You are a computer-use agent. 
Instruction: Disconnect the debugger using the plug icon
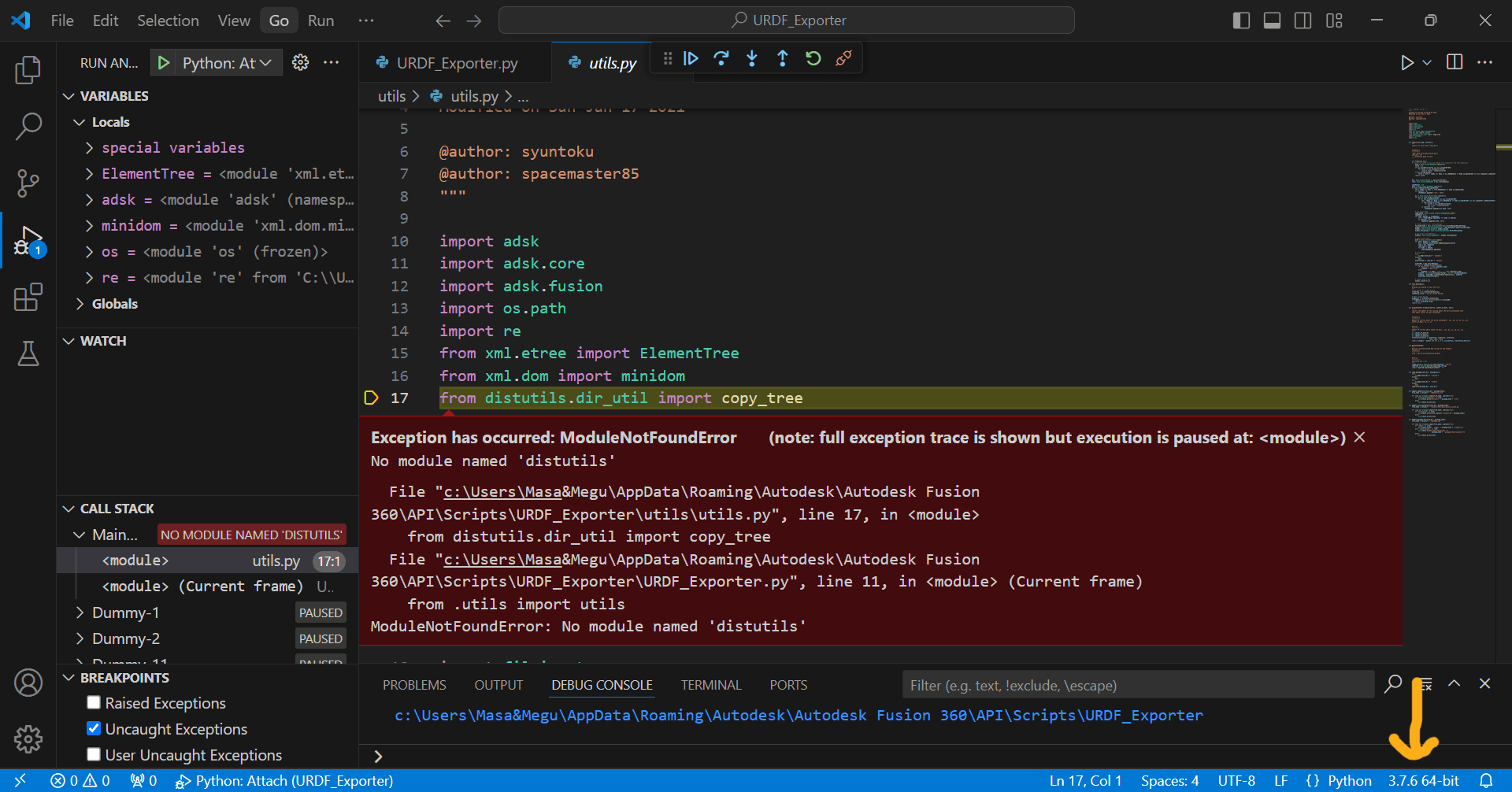coord(843,59)
